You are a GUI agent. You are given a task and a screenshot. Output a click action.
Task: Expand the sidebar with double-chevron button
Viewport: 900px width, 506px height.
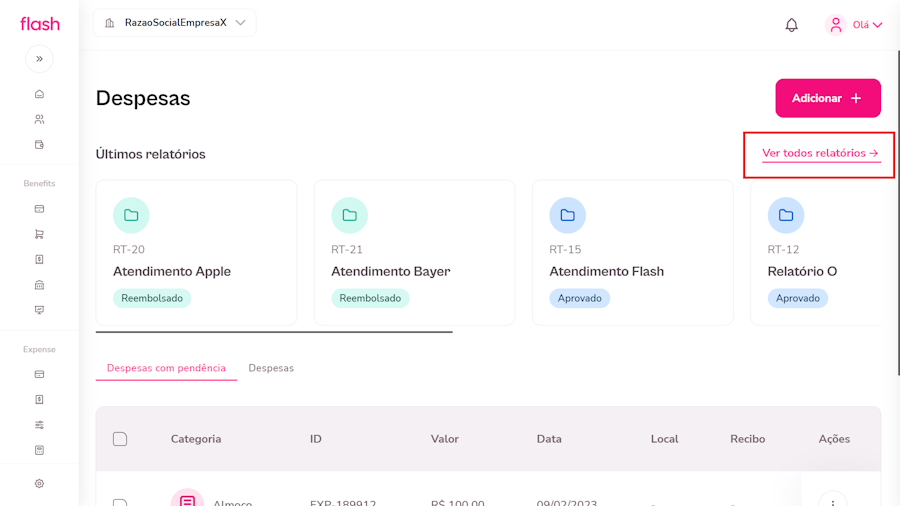pyautogui.click(x=39, y=59)
